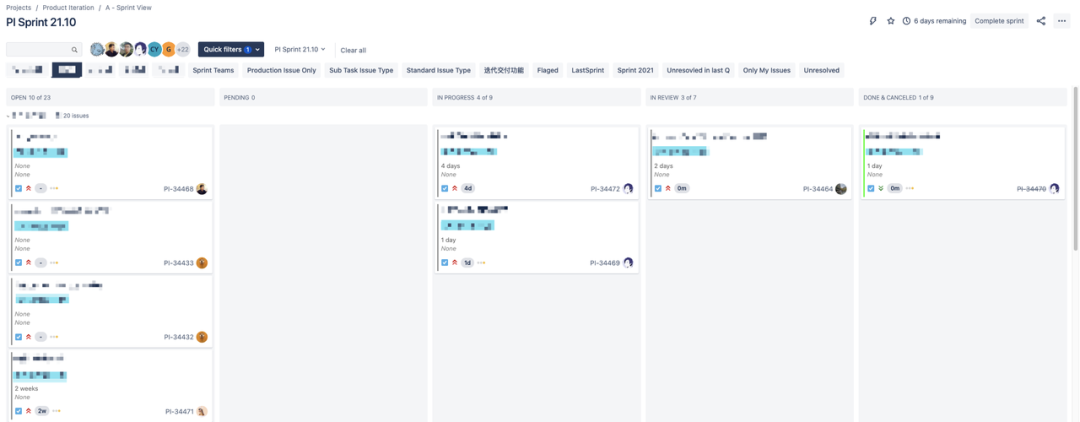
Task: Go to Product Iteration breadcrumb
Action: [70, 7]
